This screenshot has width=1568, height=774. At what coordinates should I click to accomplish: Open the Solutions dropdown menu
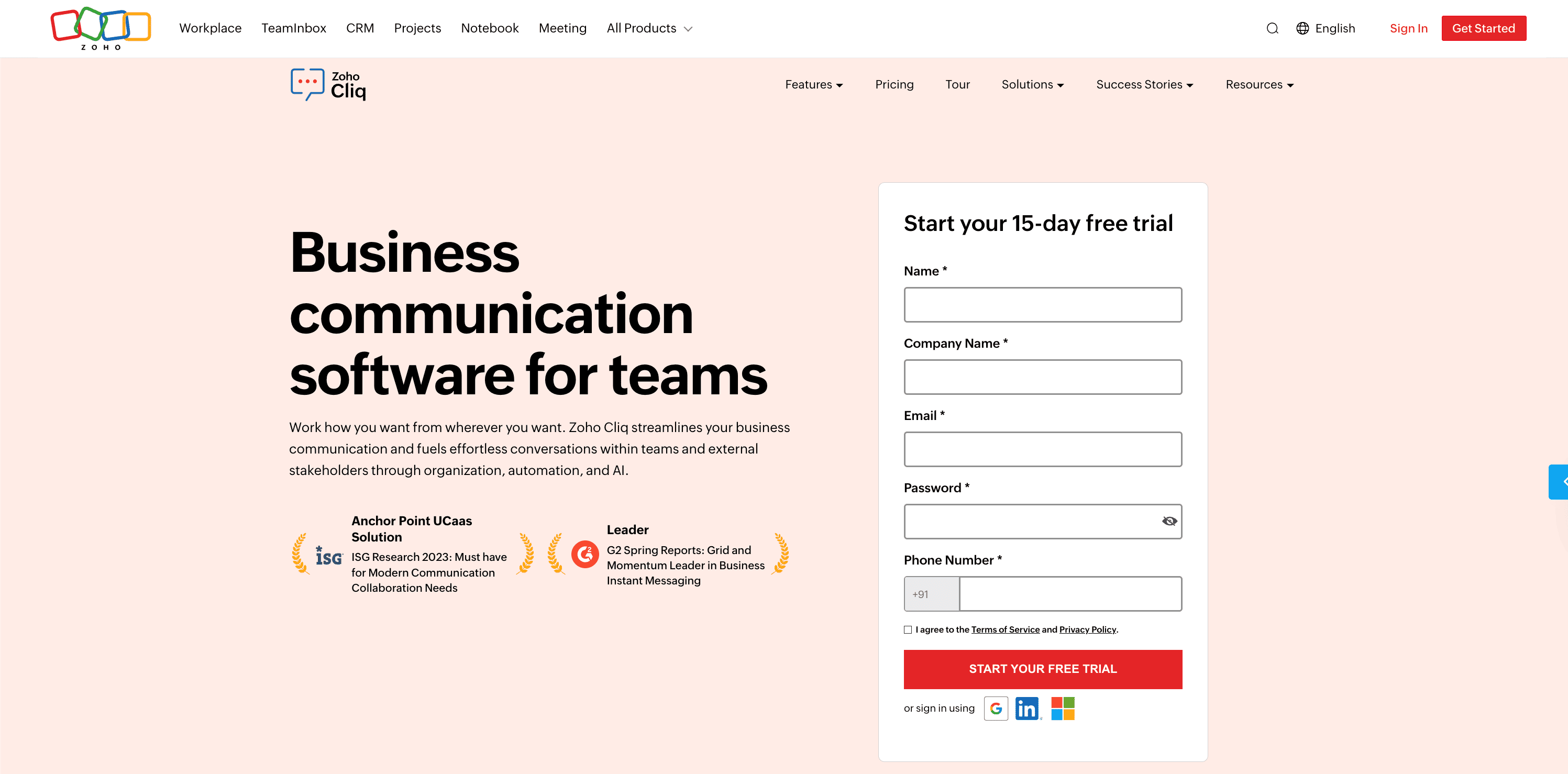click(1032, 85)
